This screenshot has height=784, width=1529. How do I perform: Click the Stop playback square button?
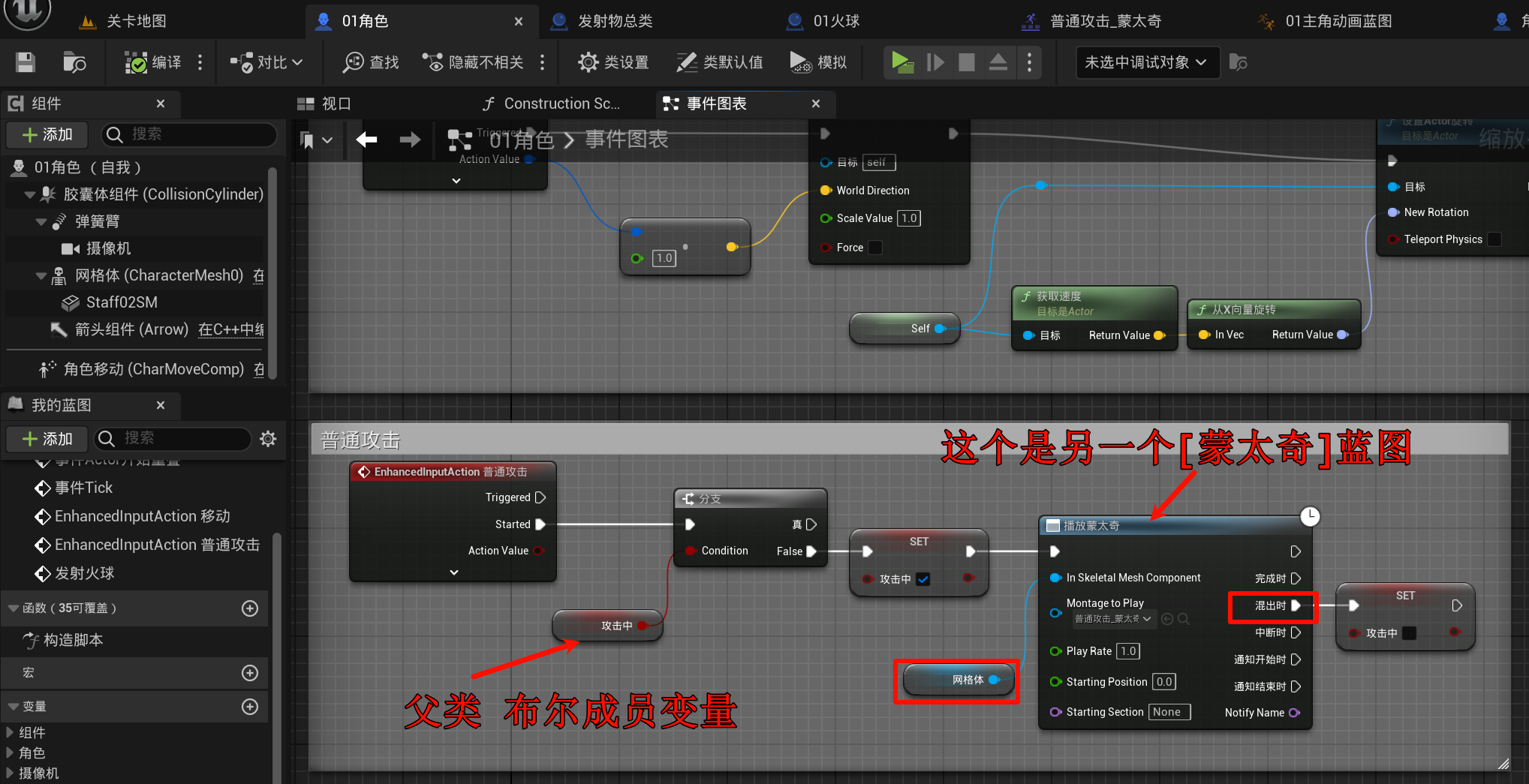pyautogui.click(x=967, y=62)
